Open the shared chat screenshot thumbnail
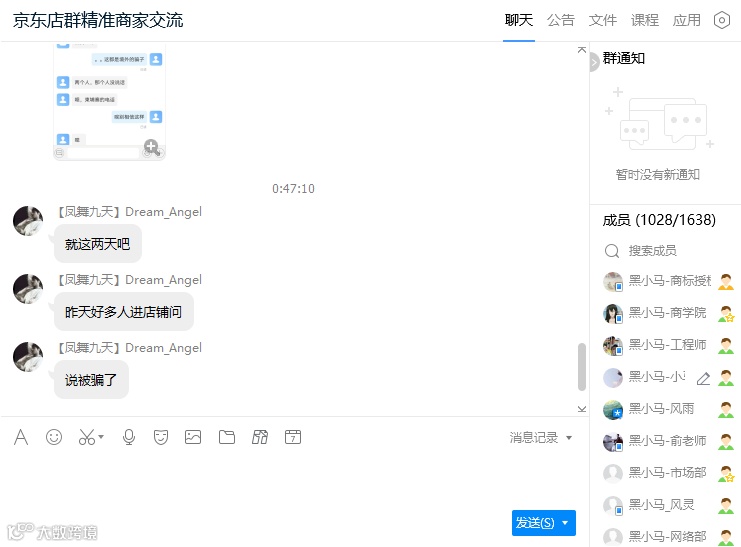This screenshot has width=741, height=547. click(x=109, y=102)
